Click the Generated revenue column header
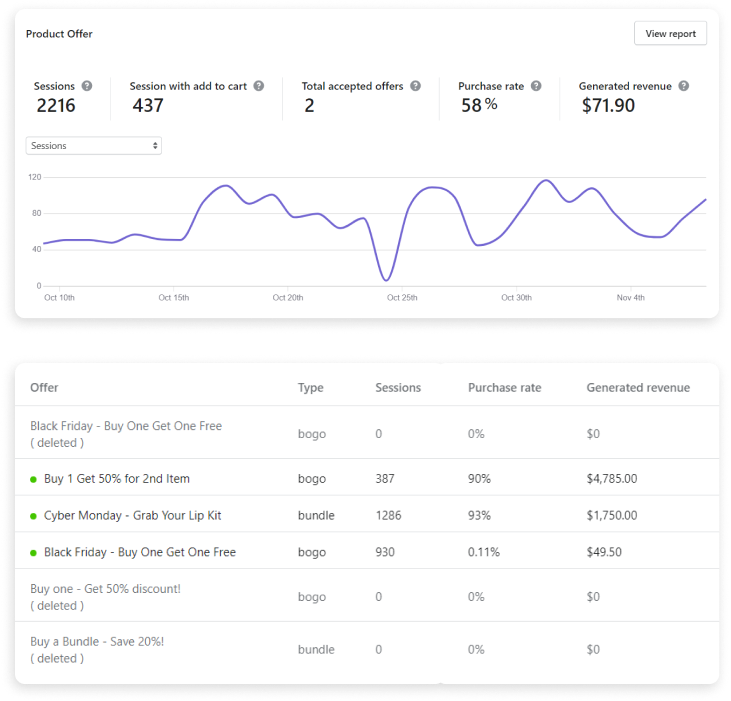The width and height of the screenshot is (731, 701). tap(637, 388)
